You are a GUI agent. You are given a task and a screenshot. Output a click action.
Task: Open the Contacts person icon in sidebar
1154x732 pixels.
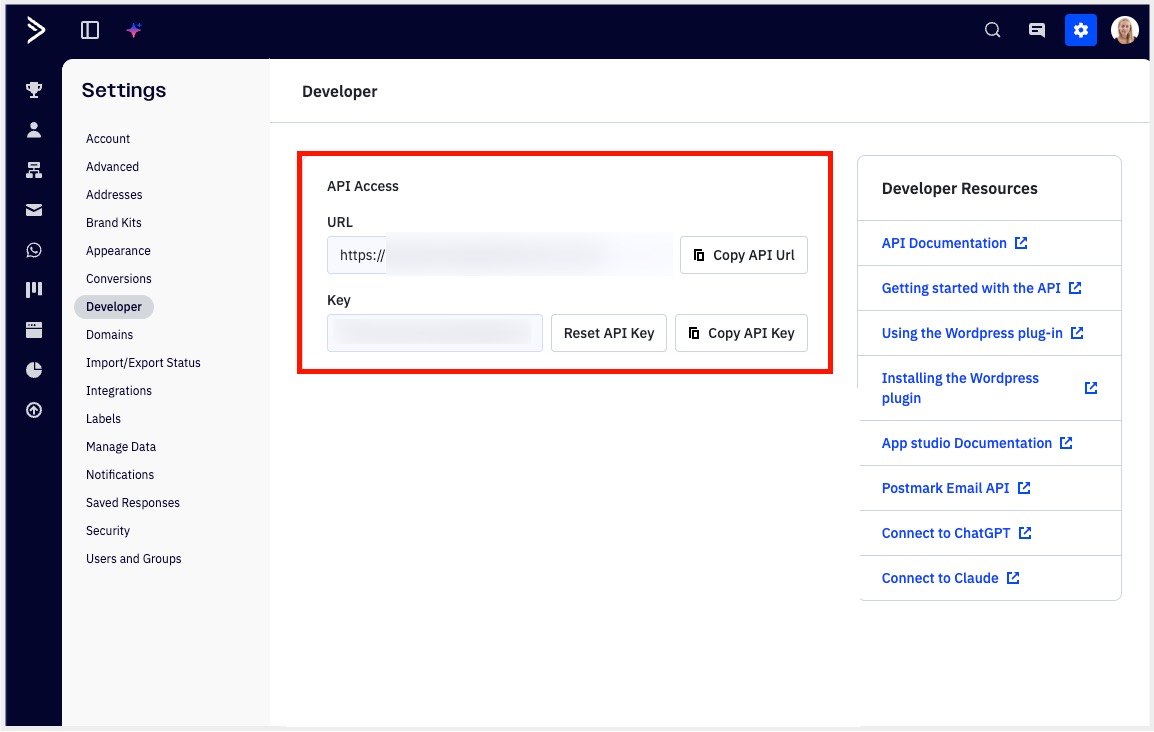pyautogui.click(x=34, y=130)
